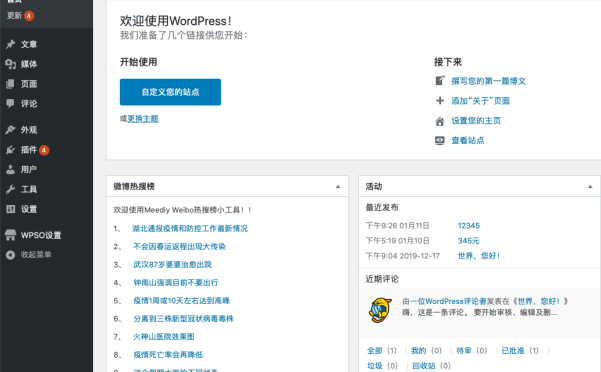Open hot search 火神山医院效果图
601x372 pixels.
pos(164,337)
